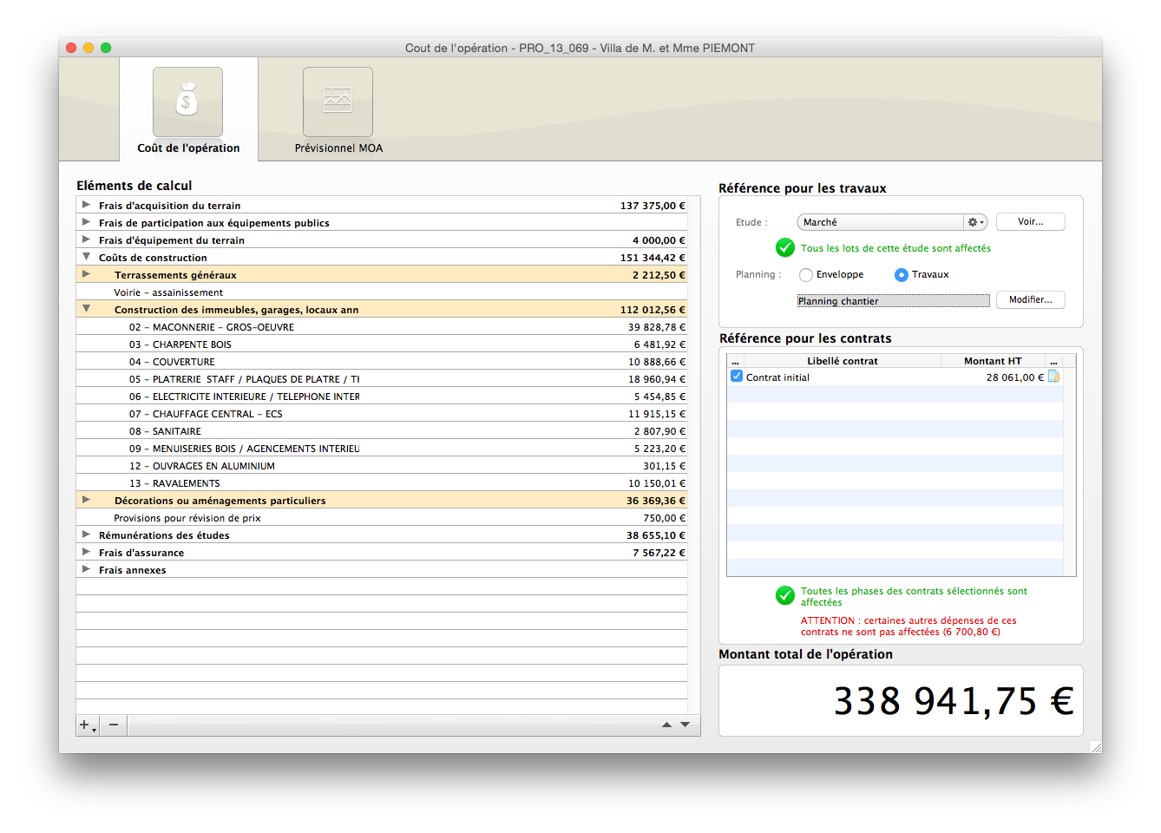The height and width of the screenshot is (833, 1161).
Task: Click the Planning chantier field
Action: pos(893,301)
